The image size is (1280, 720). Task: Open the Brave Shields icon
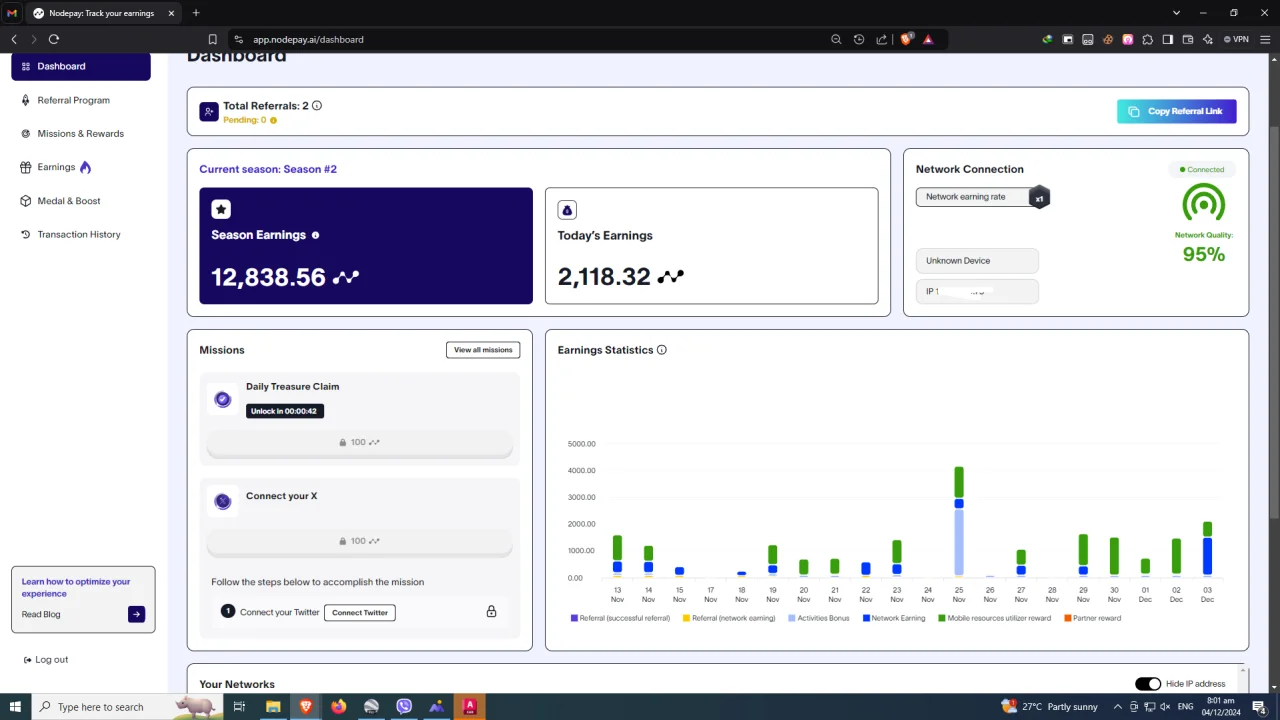coord(907,39)
